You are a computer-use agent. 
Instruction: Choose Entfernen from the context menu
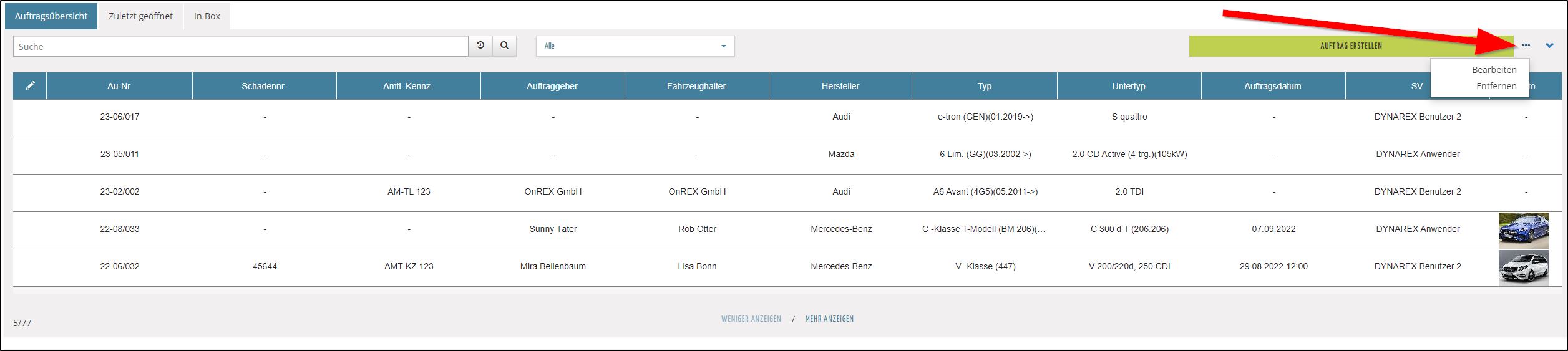pyautogui.click(x=1496, y=86)
